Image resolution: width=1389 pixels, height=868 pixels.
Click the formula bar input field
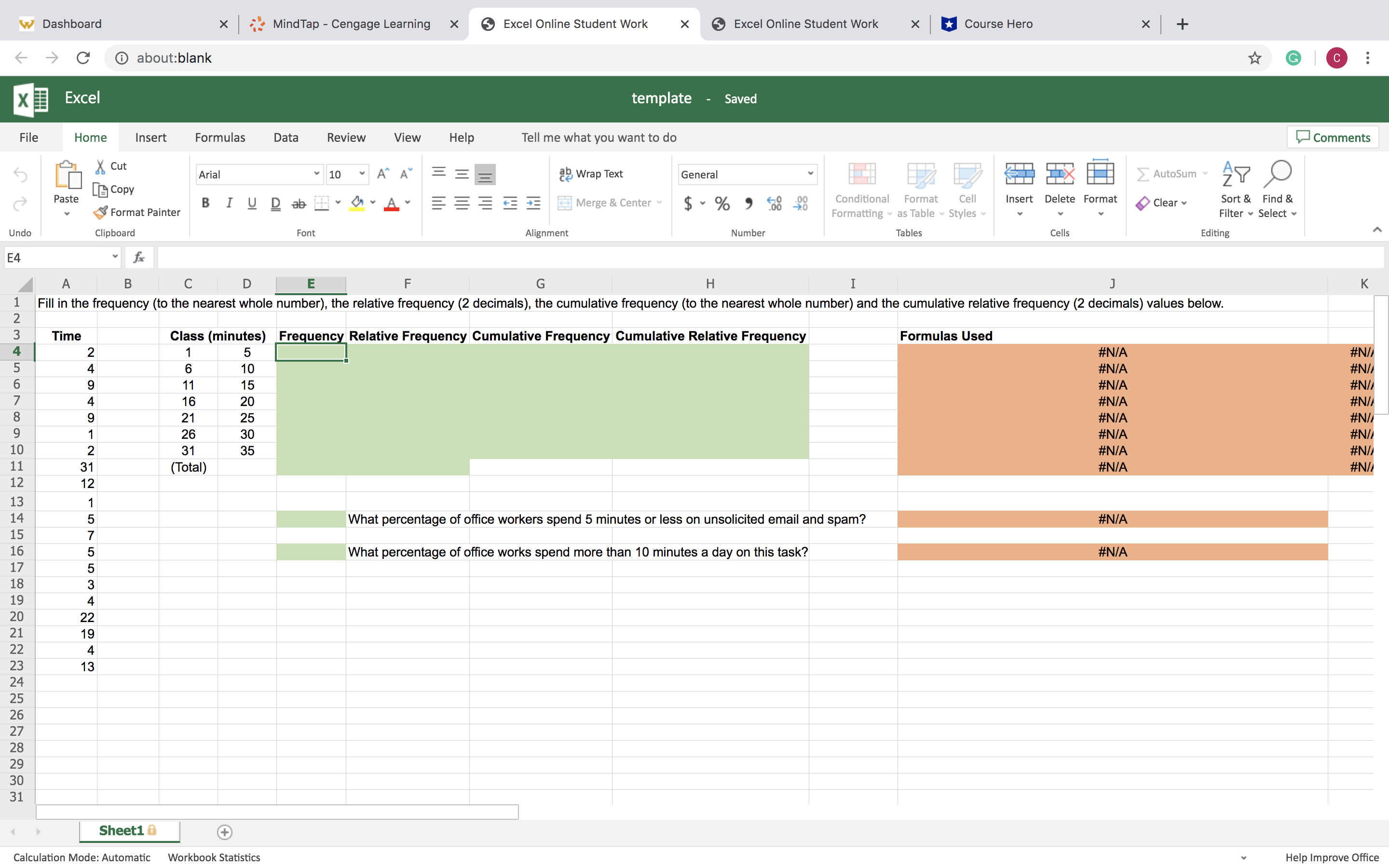pos(770,258)
